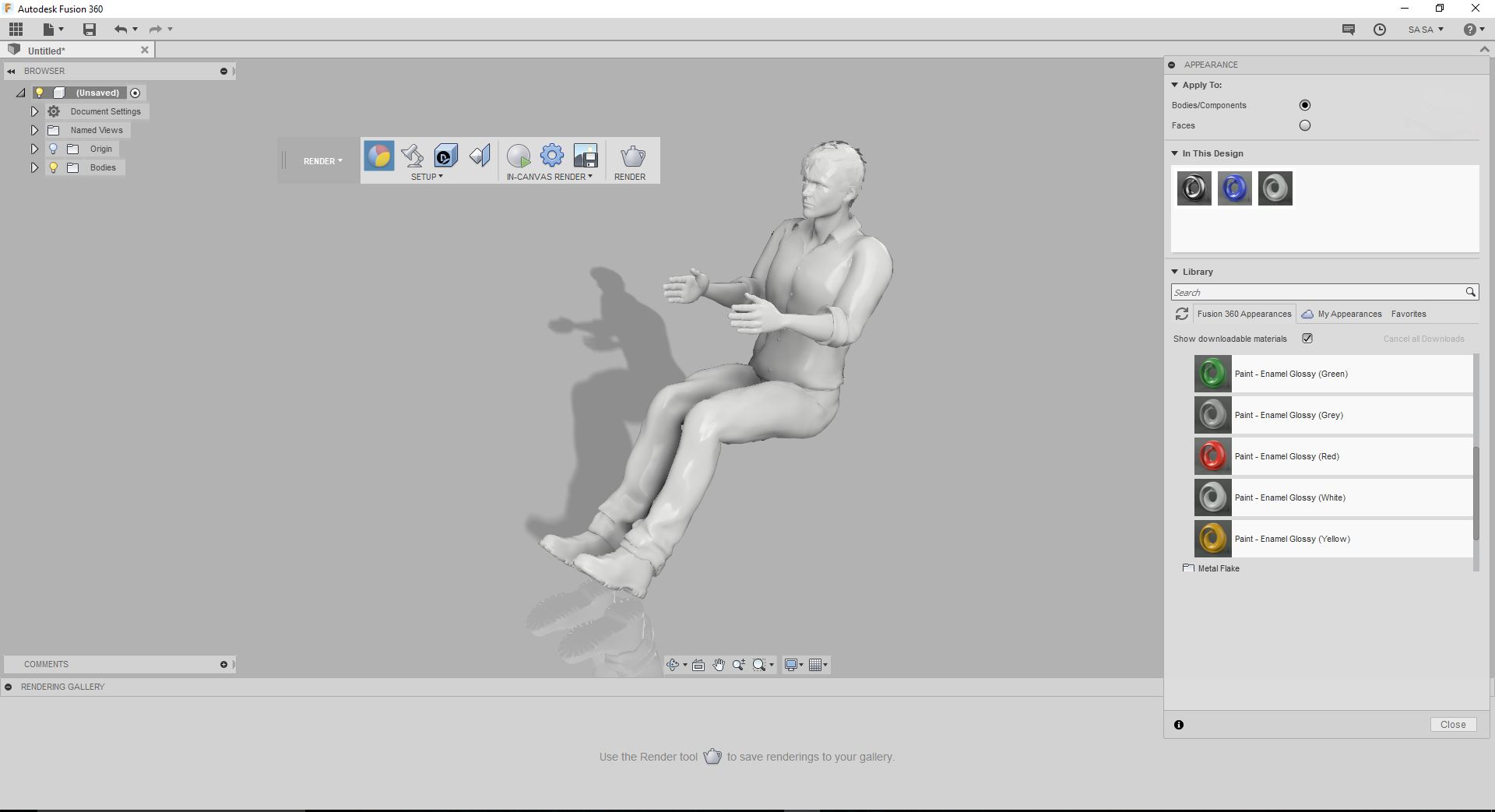Open the SETUP dropdown menu
This screenshot has width=1495, height=812.
(427, 177)
